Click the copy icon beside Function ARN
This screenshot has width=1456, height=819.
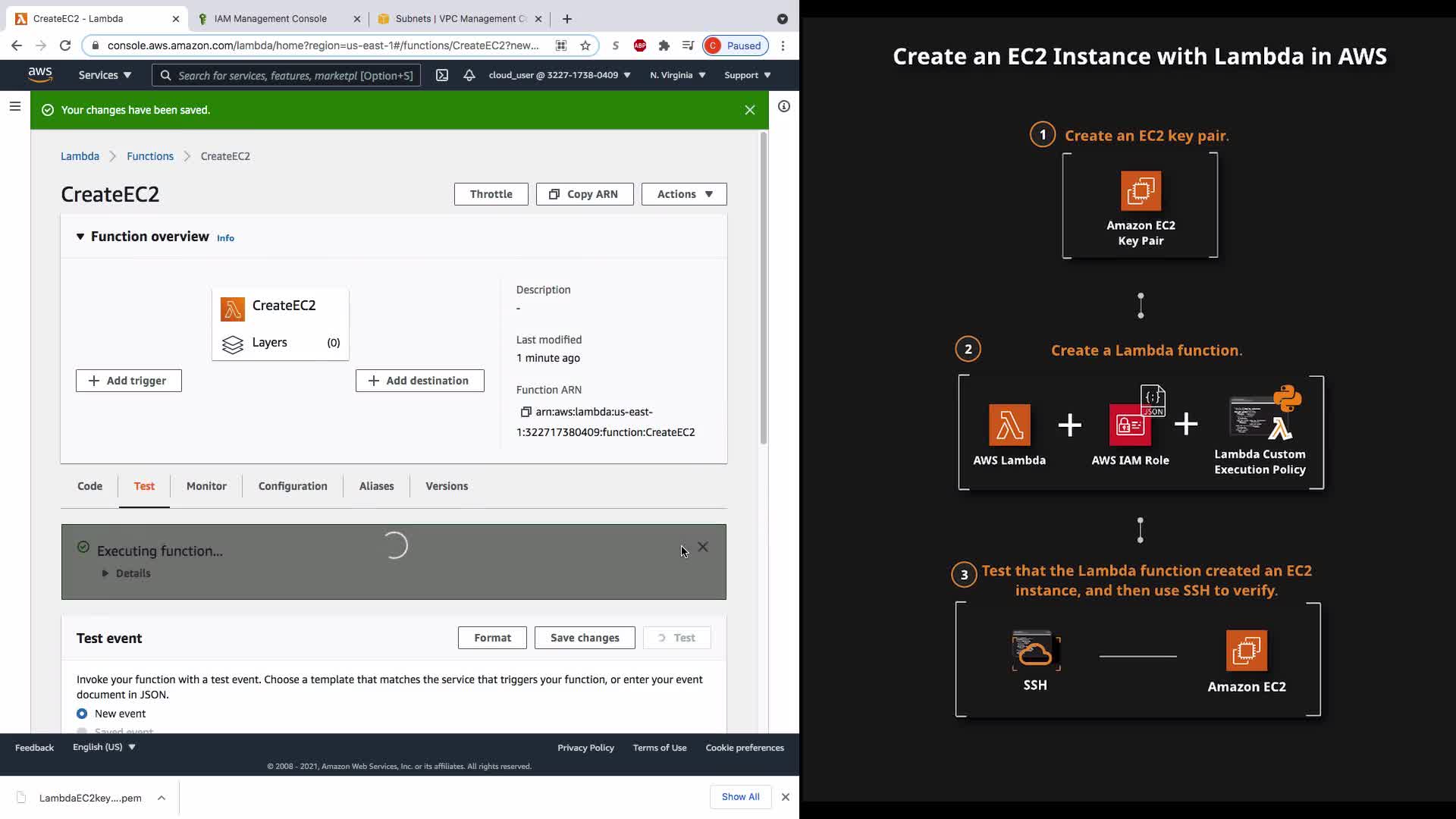point(525,412)
